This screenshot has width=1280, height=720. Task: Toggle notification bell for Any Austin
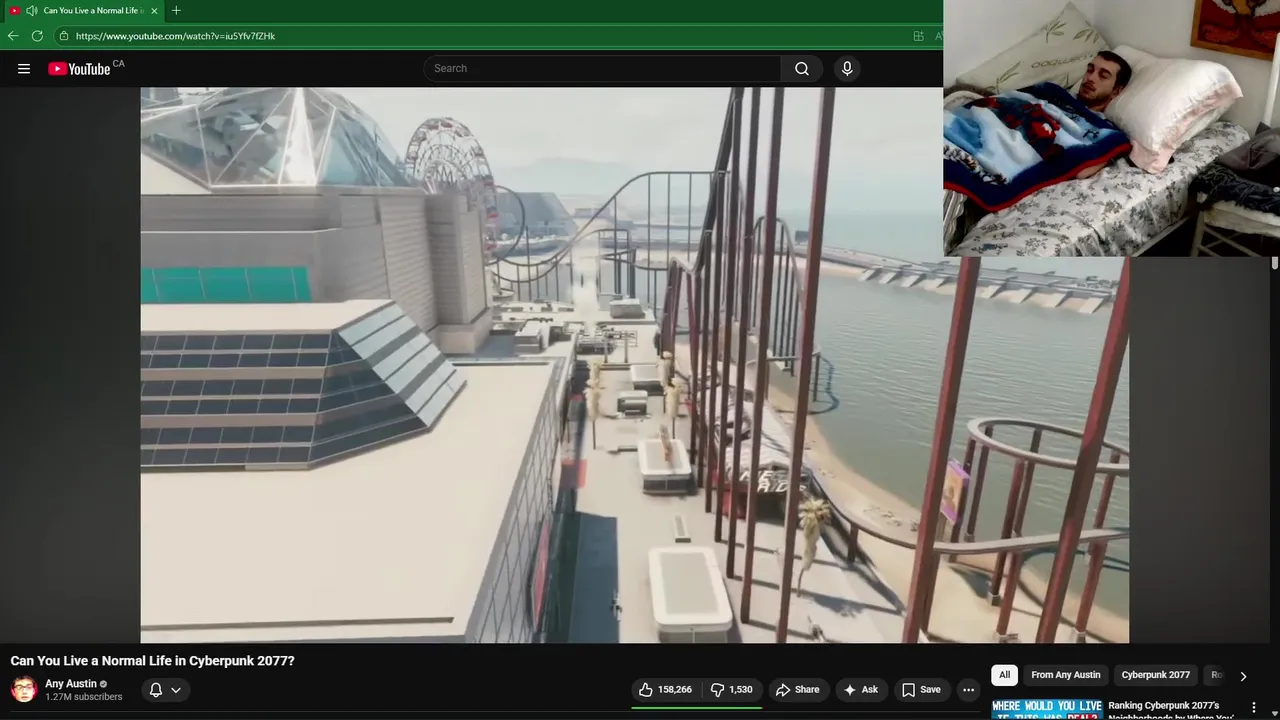(156, 689)
